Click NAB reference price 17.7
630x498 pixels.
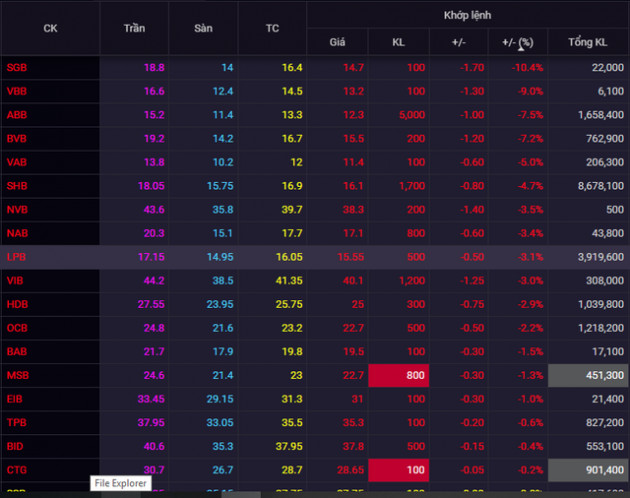[x=292, y=233]
